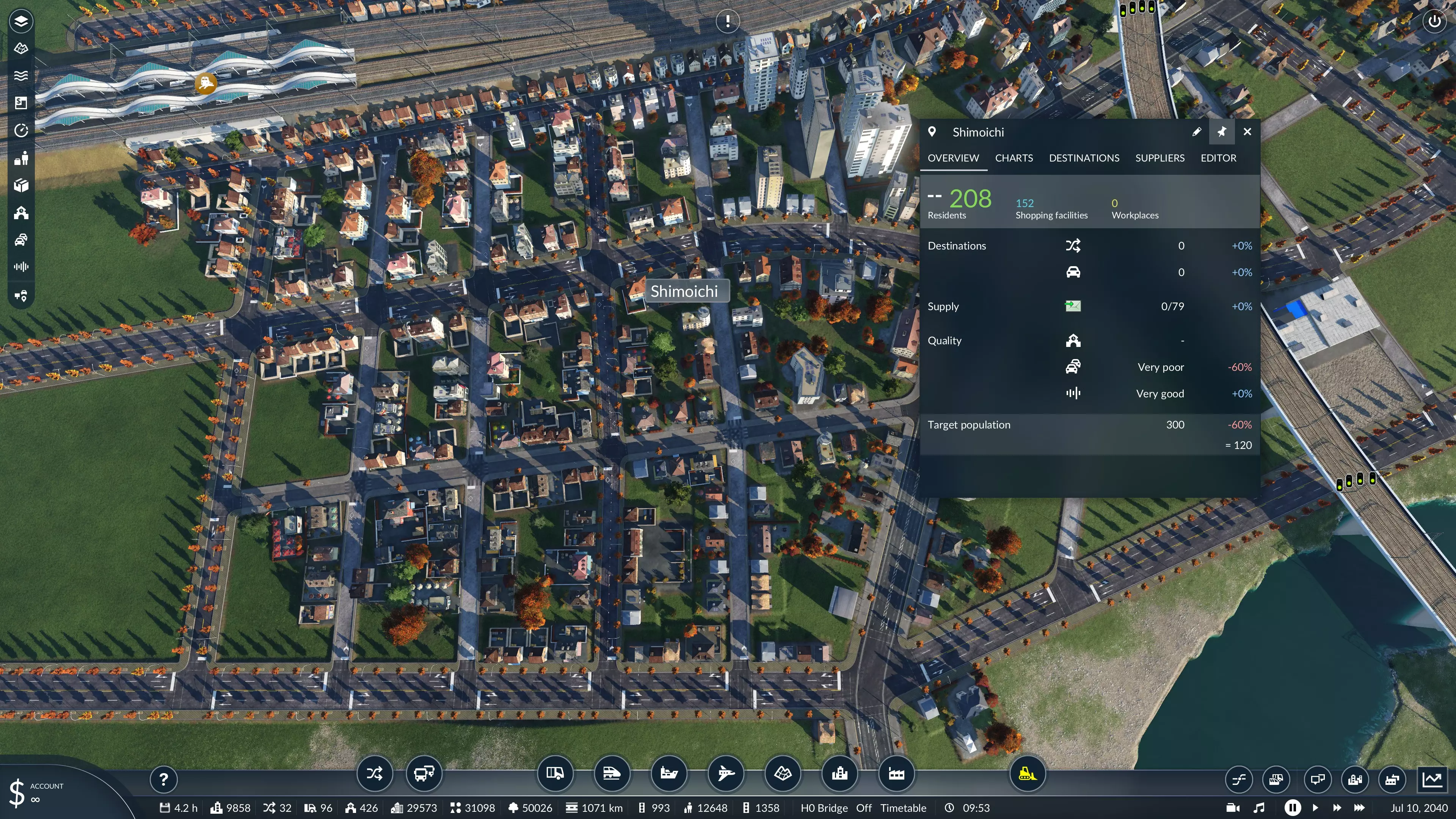The height and width of the screenshot is (819, 1456).
Task: Toggle the music note icon
Action: [1259, 808]
